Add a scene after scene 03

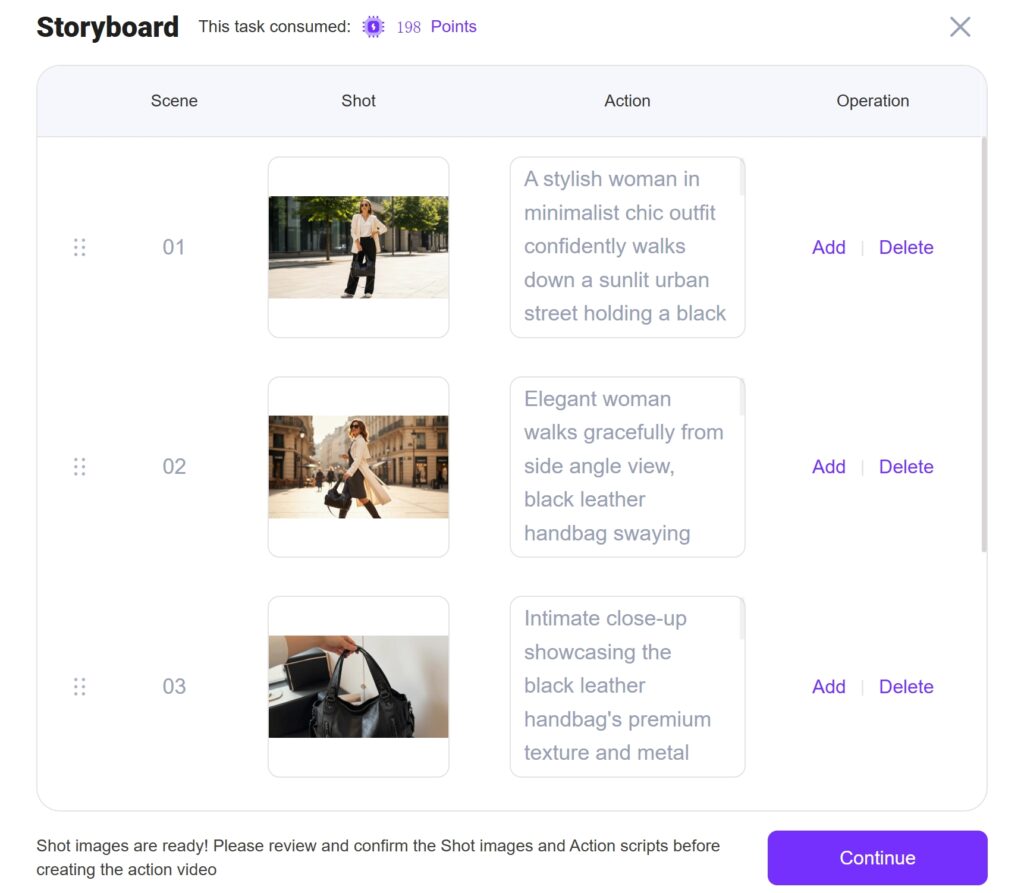[x=828, y=687]
